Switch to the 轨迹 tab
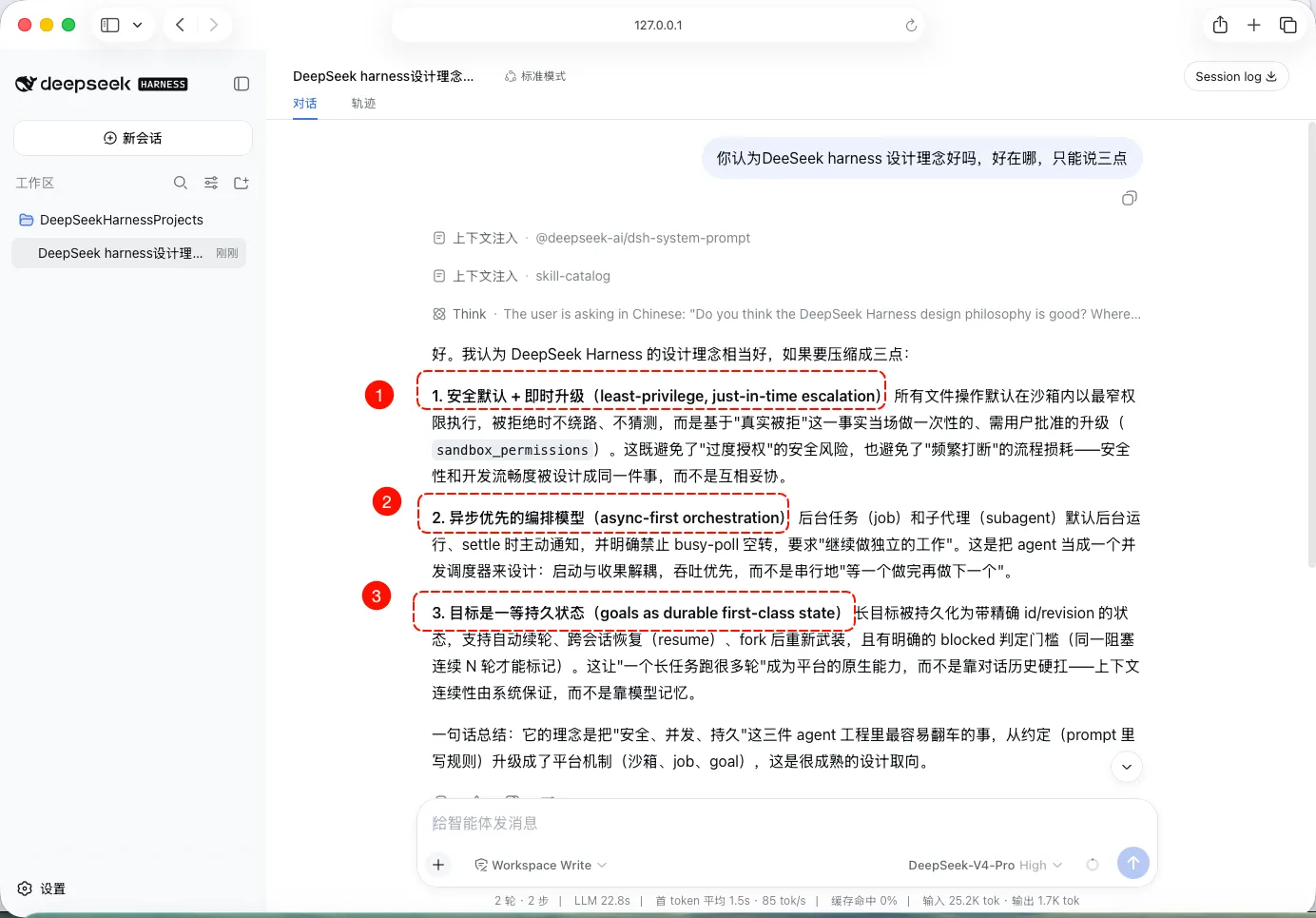1316x918 pixels. (363, 104)
